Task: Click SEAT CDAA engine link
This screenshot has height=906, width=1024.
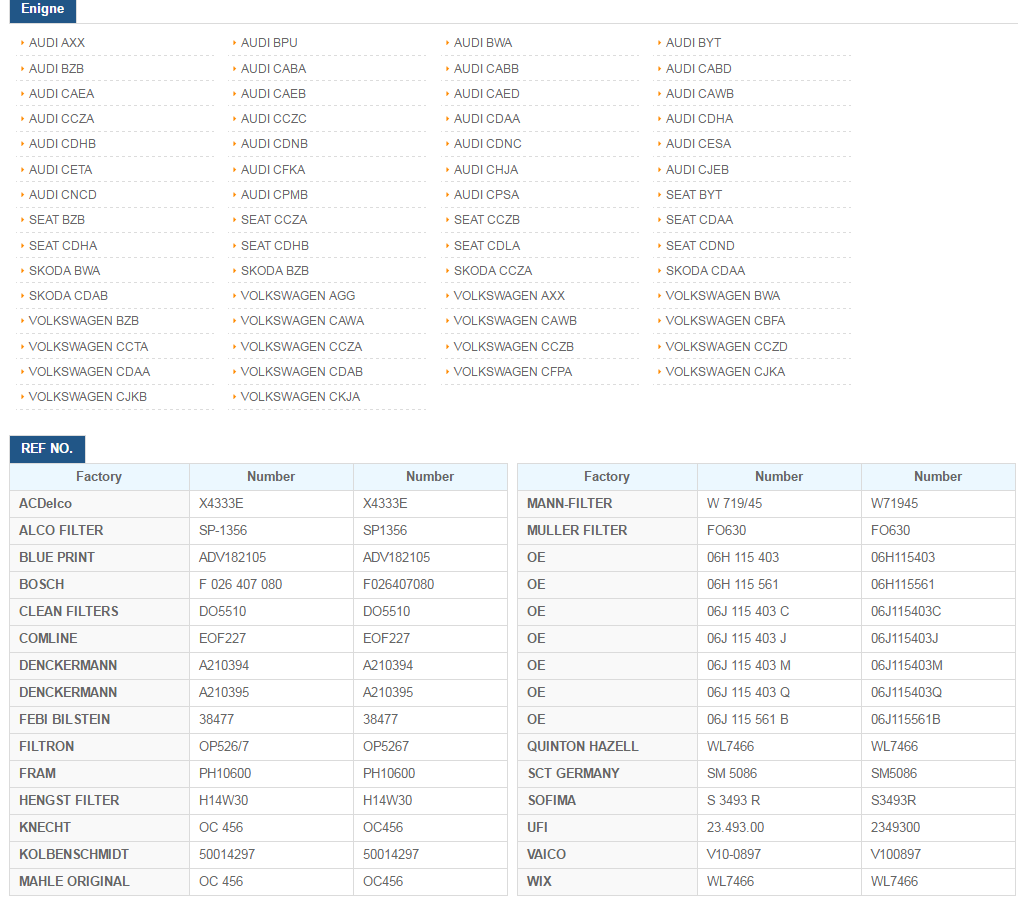Action: pos(699,219)
